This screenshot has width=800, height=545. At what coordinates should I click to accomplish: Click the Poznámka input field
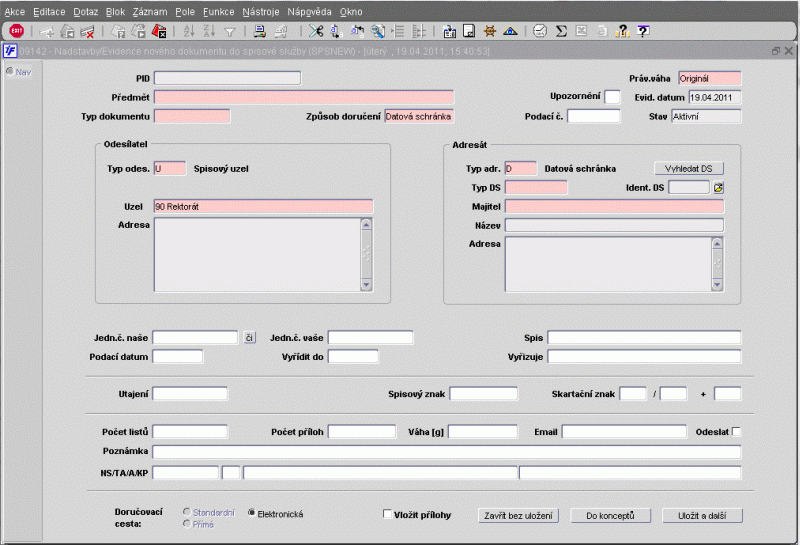pos(446,451)
